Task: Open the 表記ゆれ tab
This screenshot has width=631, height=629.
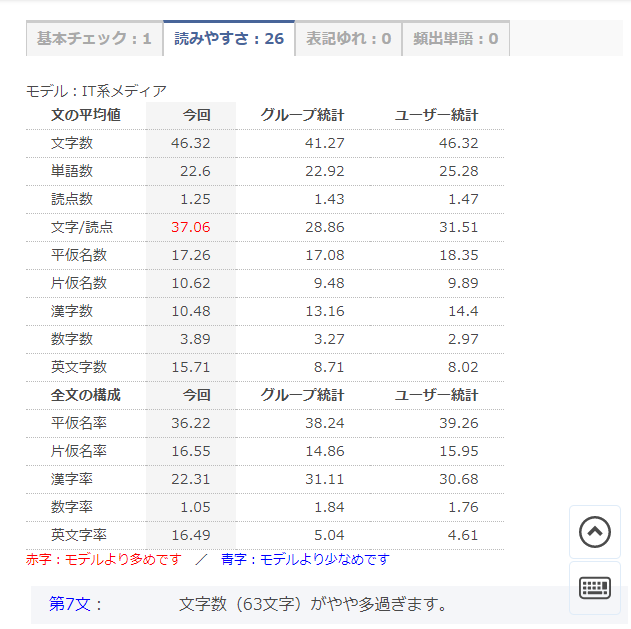Action: coord(348,39)
